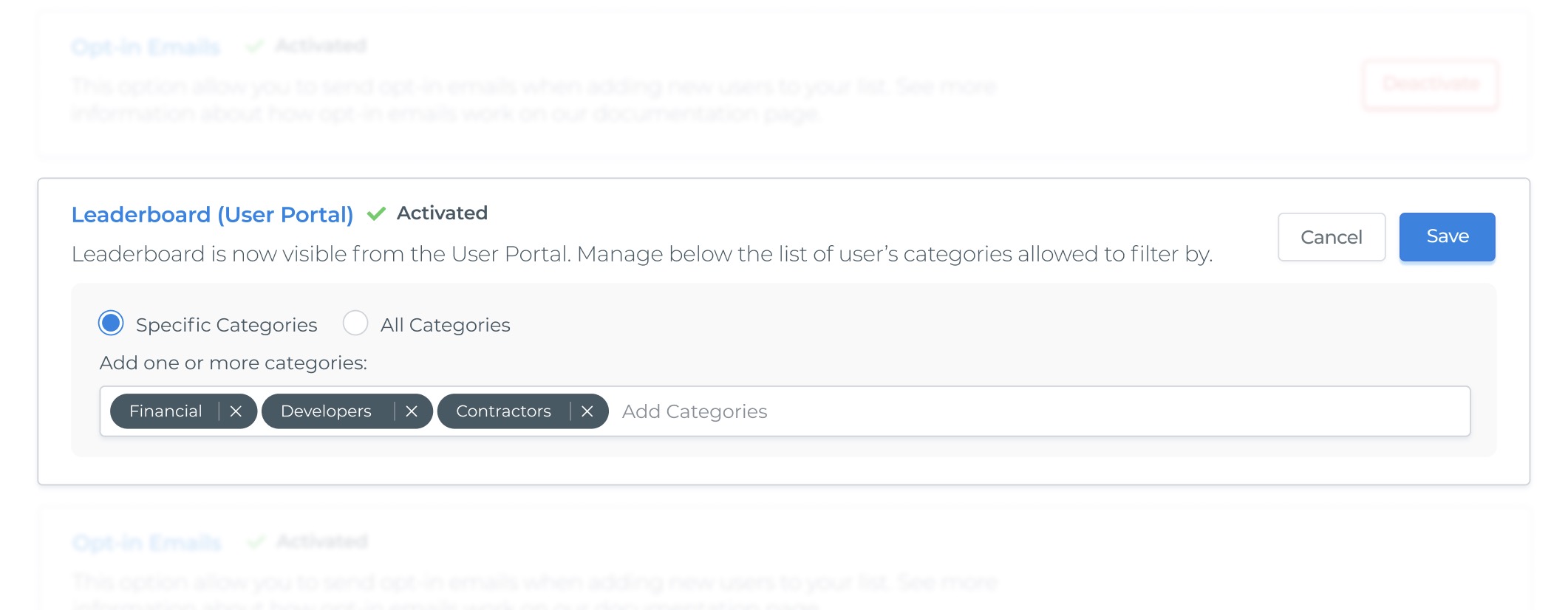This screenshot has width=1568, height=610.
Task: Select the All Categories radio button
Action: 355,323
